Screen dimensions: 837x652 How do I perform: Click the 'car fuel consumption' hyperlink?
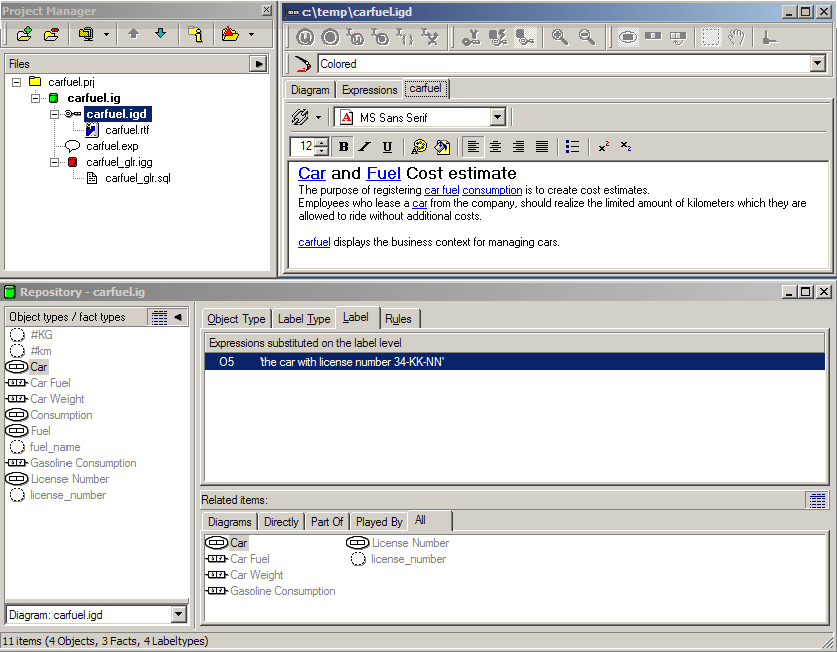473,190
